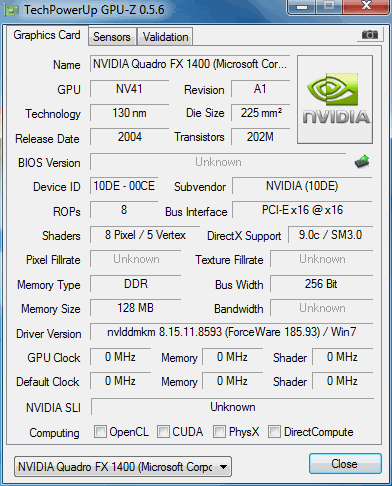Enable the OpenCL checkbox
Image resolution: width=392 pixels, height=486 pixels.
coord(100,432)
